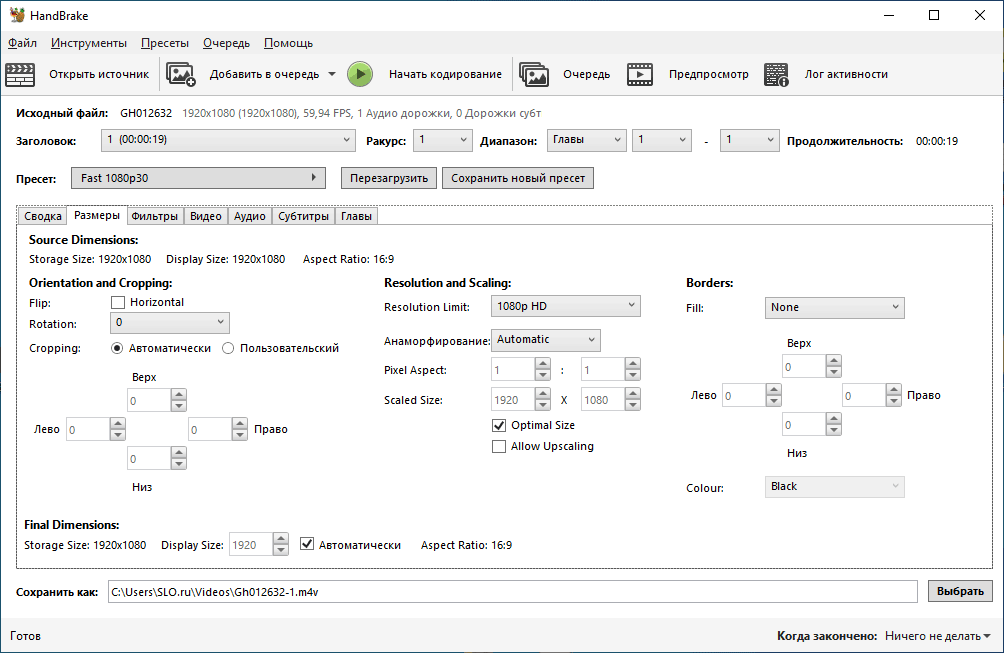Click the GH012632 source file name
Screen dimensions: 1004x653
[146, 113]
